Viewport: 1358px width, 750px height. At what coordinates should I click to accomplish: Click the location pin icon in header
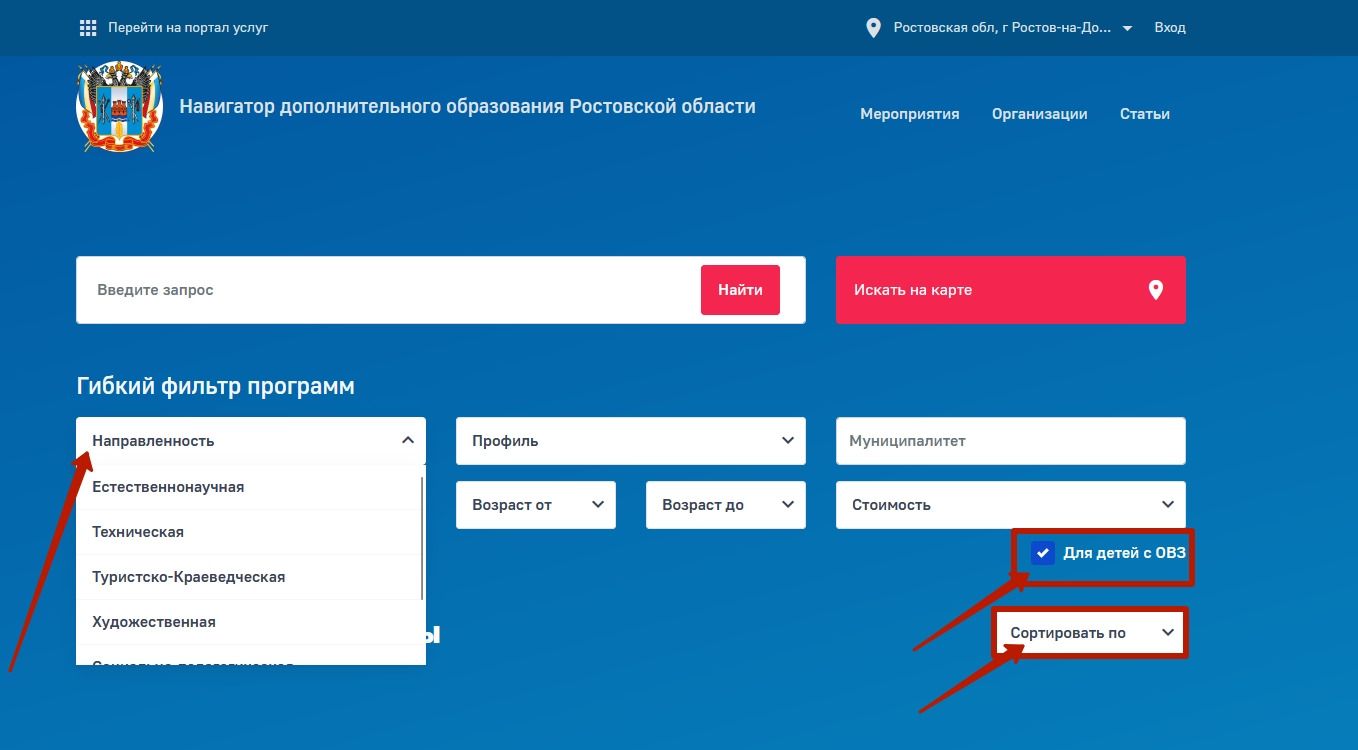pyautogui.click(x=873, y=28)
